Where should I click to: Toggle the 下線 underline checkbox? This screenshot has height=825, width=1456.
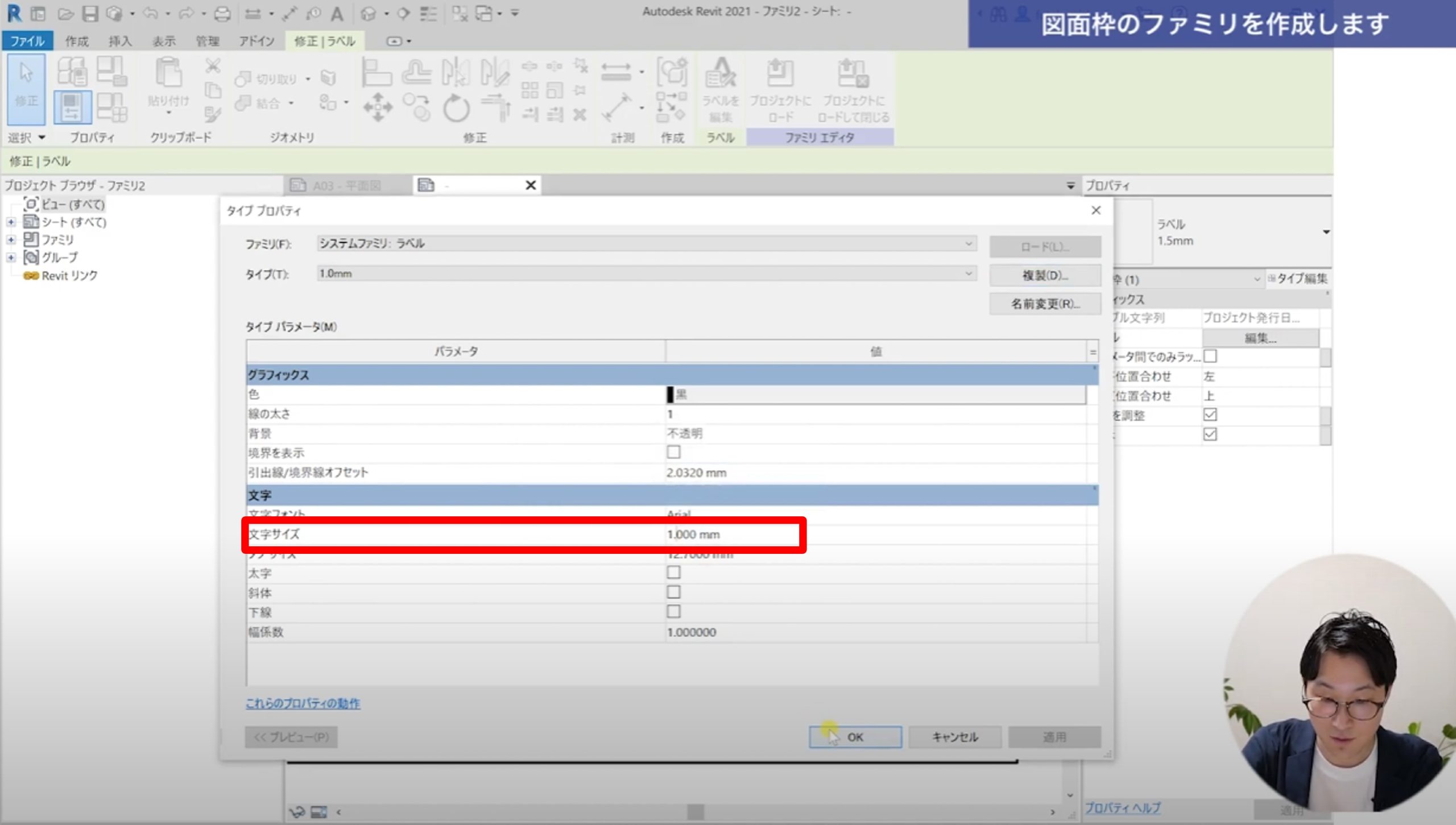[x=673, y=612]
